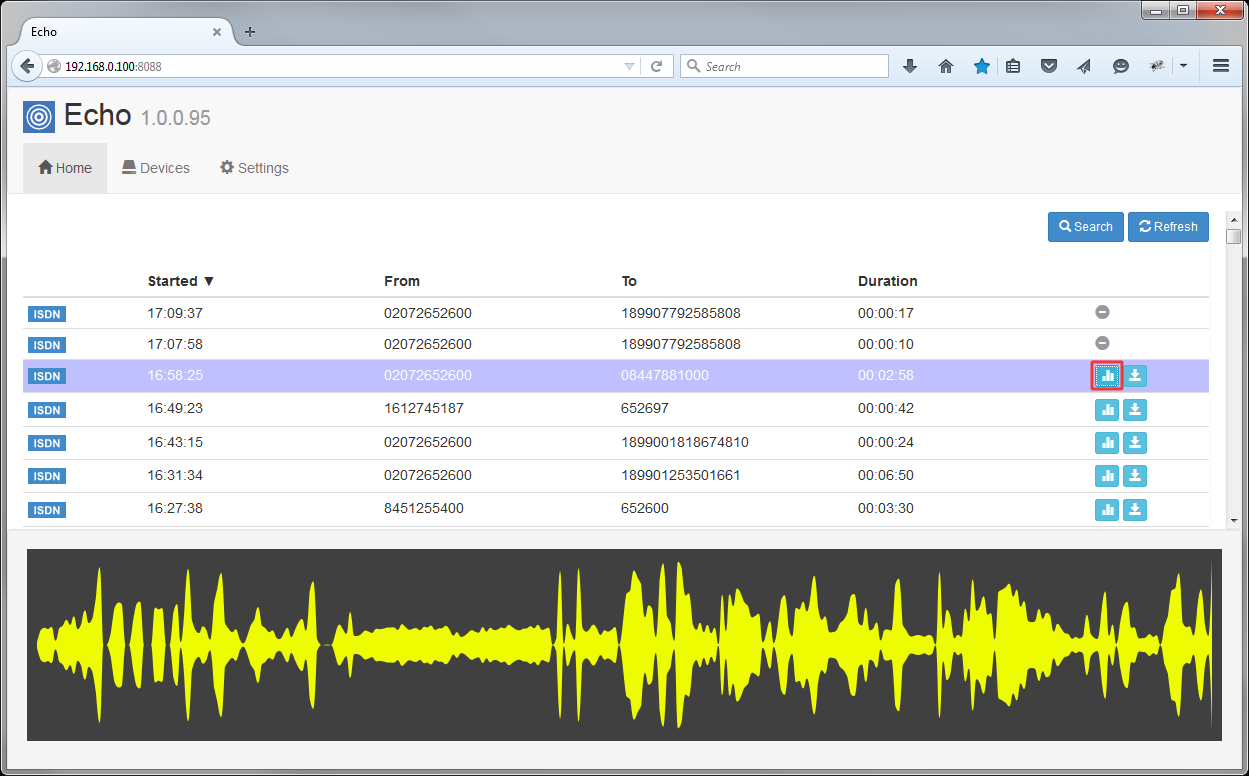Click the call list scrollbar thumb

tap(1234, 237)
